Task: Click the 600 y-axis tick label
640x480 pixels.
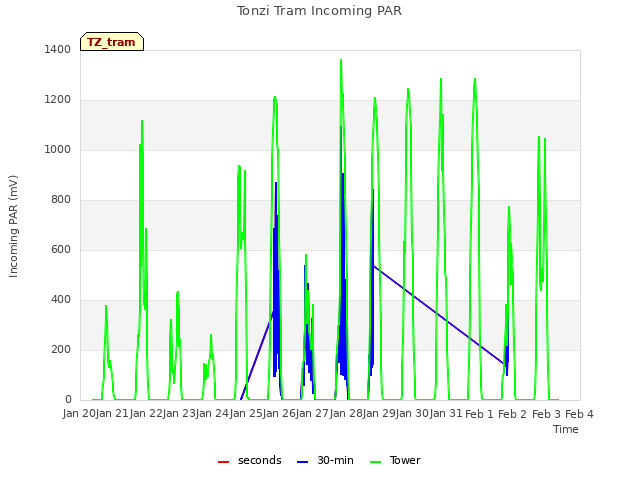Action: pos(61,249)
